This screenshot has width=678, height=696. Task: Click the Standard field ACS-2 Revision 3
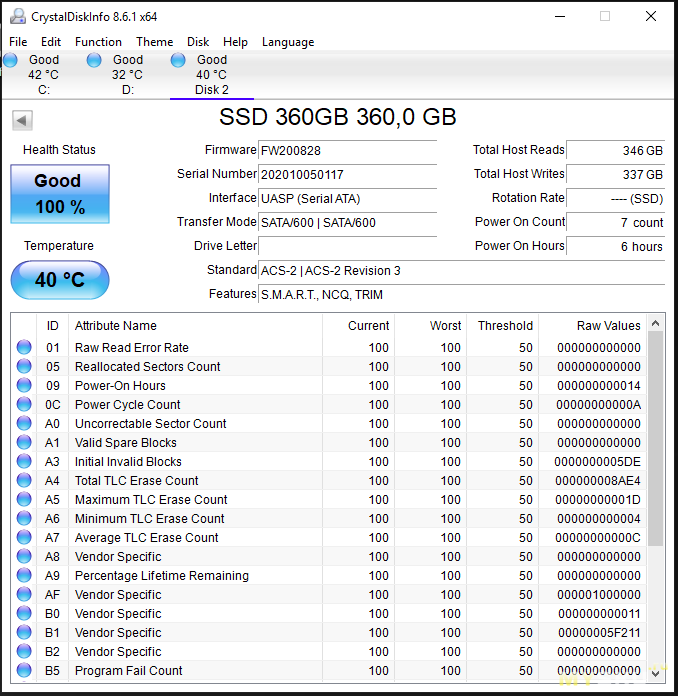point(461,270)
